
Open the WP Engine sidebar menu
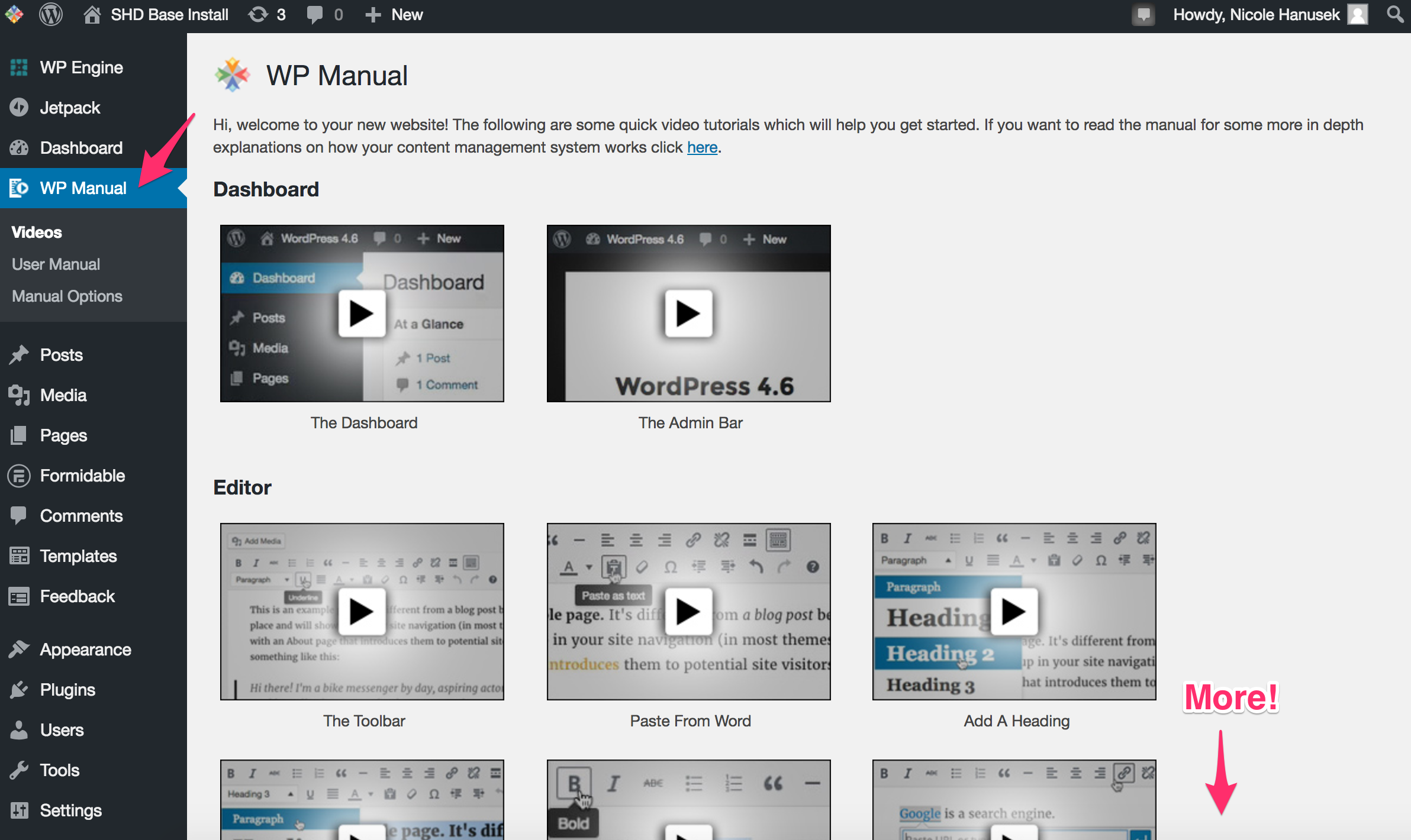tap(81, 67)
